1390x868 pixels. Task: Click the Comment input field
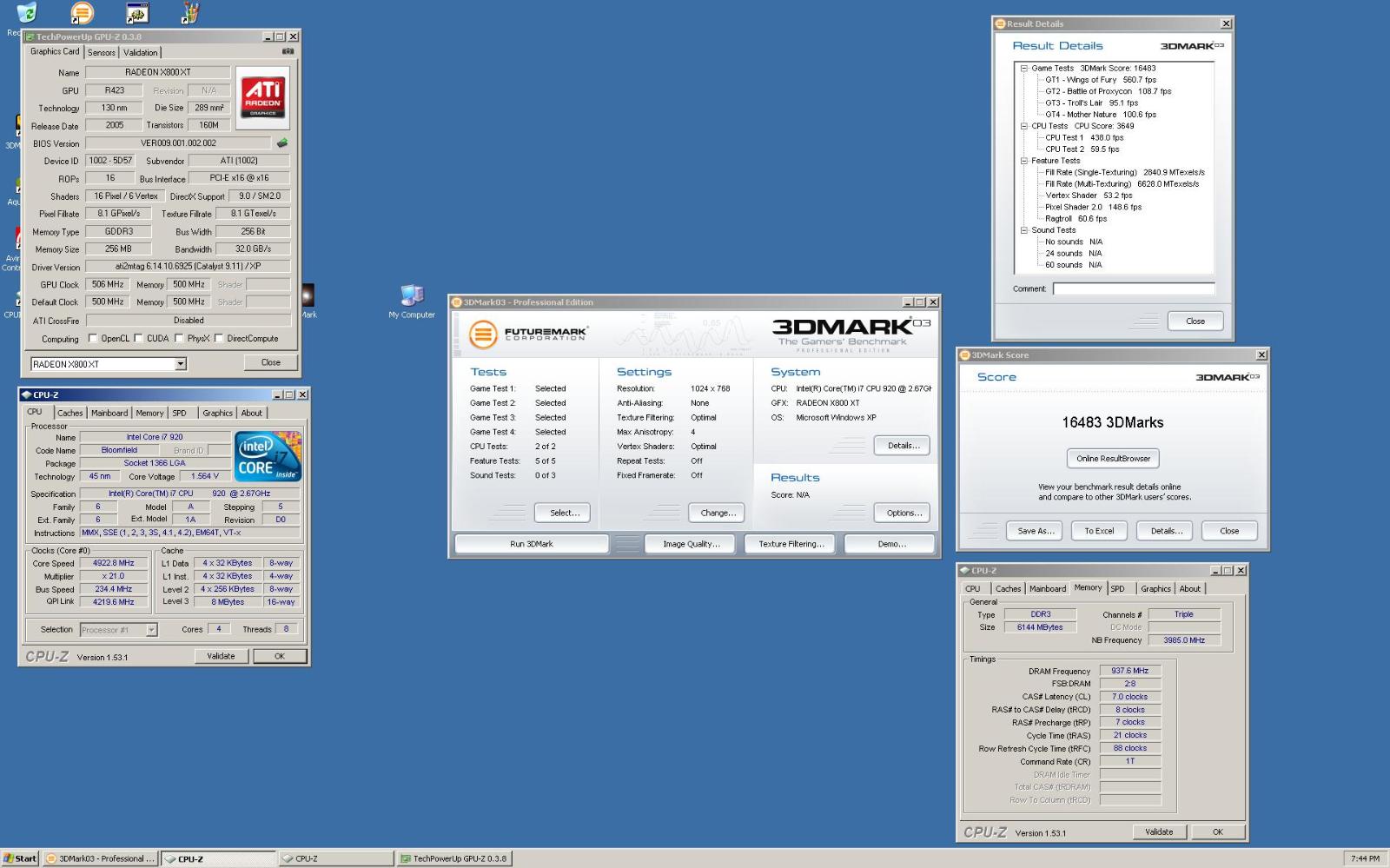[1134, 288]
